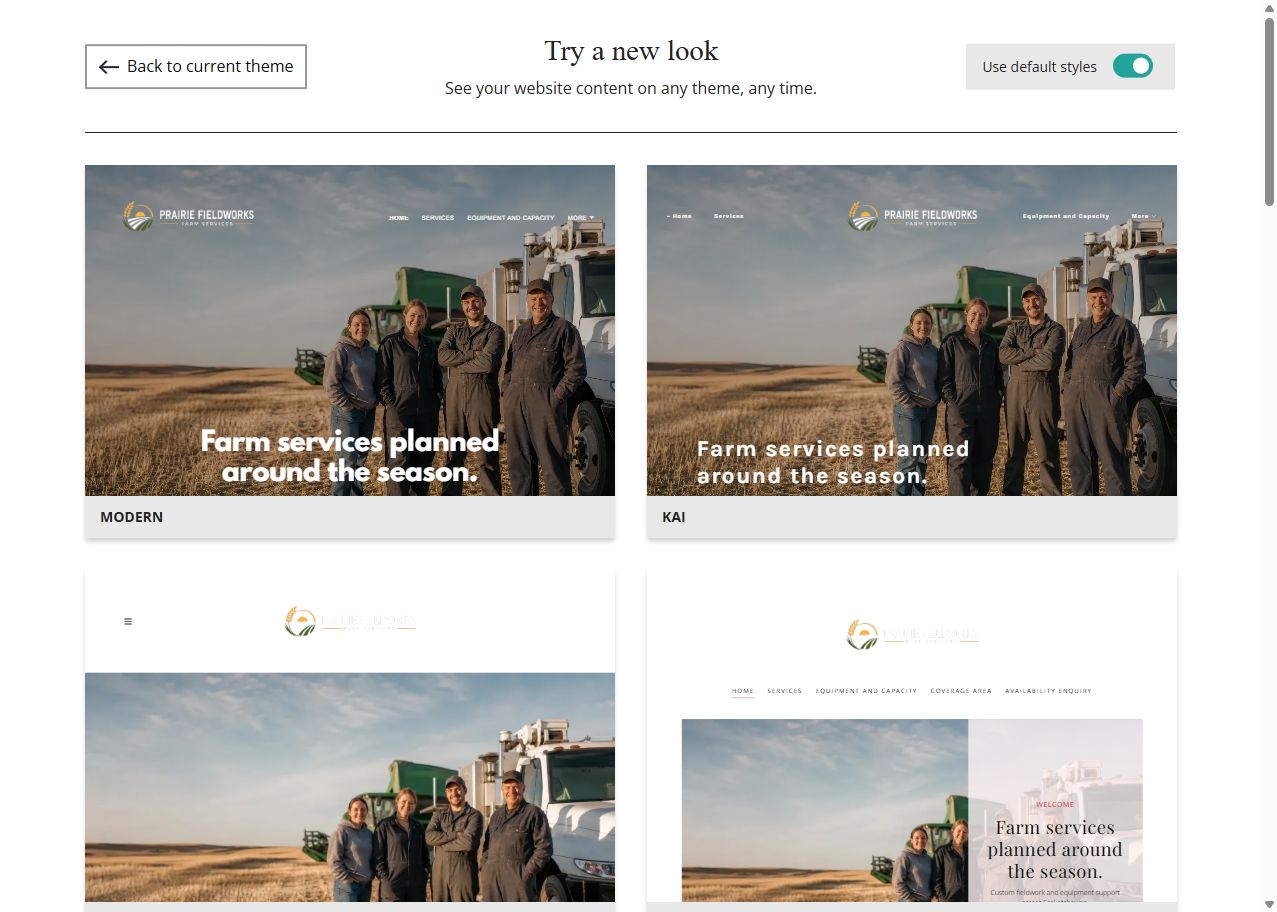
Task: Click Services nav item in Modern preview
Action: click(438, 217)
